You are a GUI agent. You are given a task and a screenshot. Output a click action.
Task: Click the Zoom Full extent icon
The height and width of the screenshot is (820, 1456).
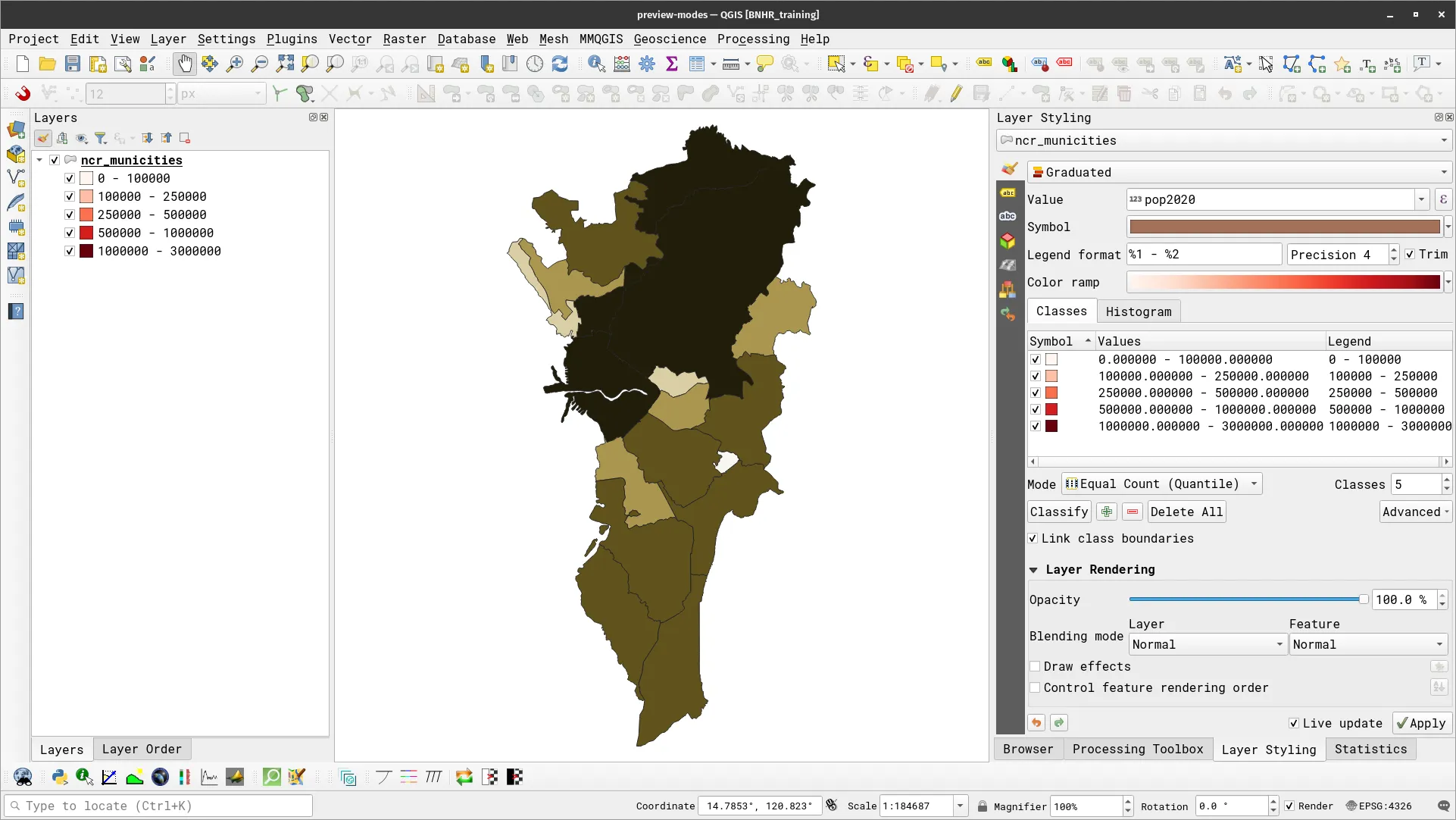(x=284, y=64)
